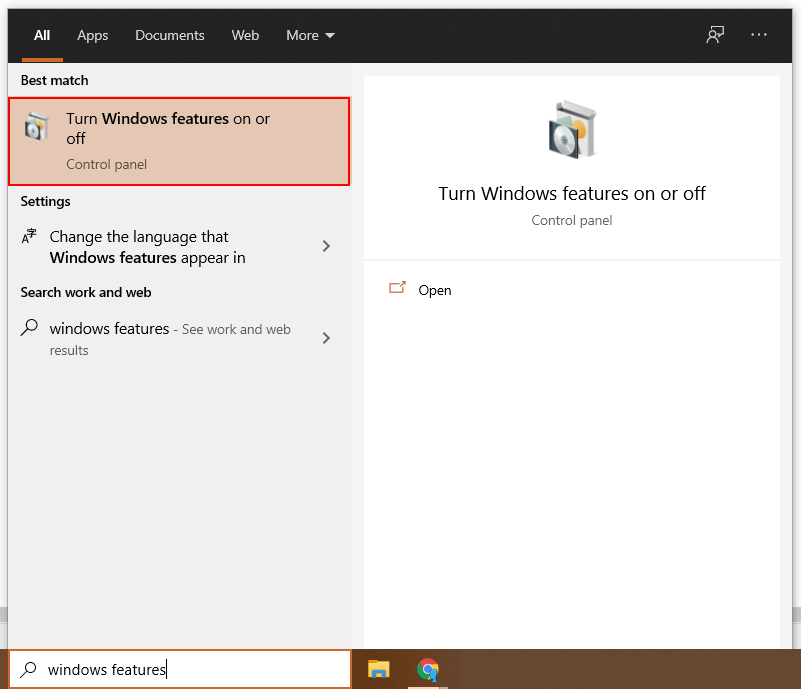Click the Search work and web heading
801x690 pixels.
(x=86, y=292)
